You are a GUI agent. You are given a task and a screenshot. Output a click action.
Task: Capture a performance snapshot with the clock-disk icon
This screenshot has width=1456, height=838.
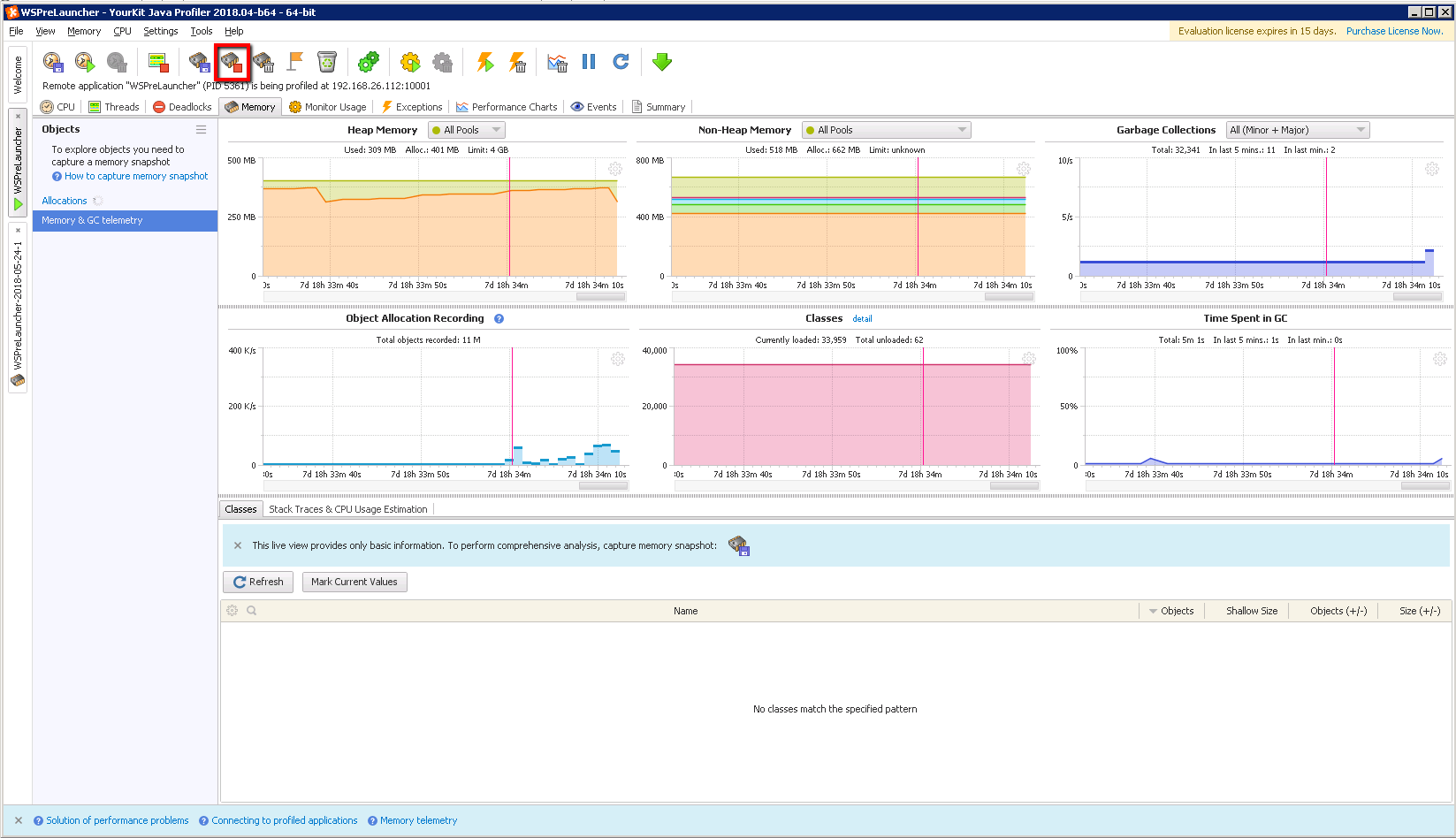[53, 62]
